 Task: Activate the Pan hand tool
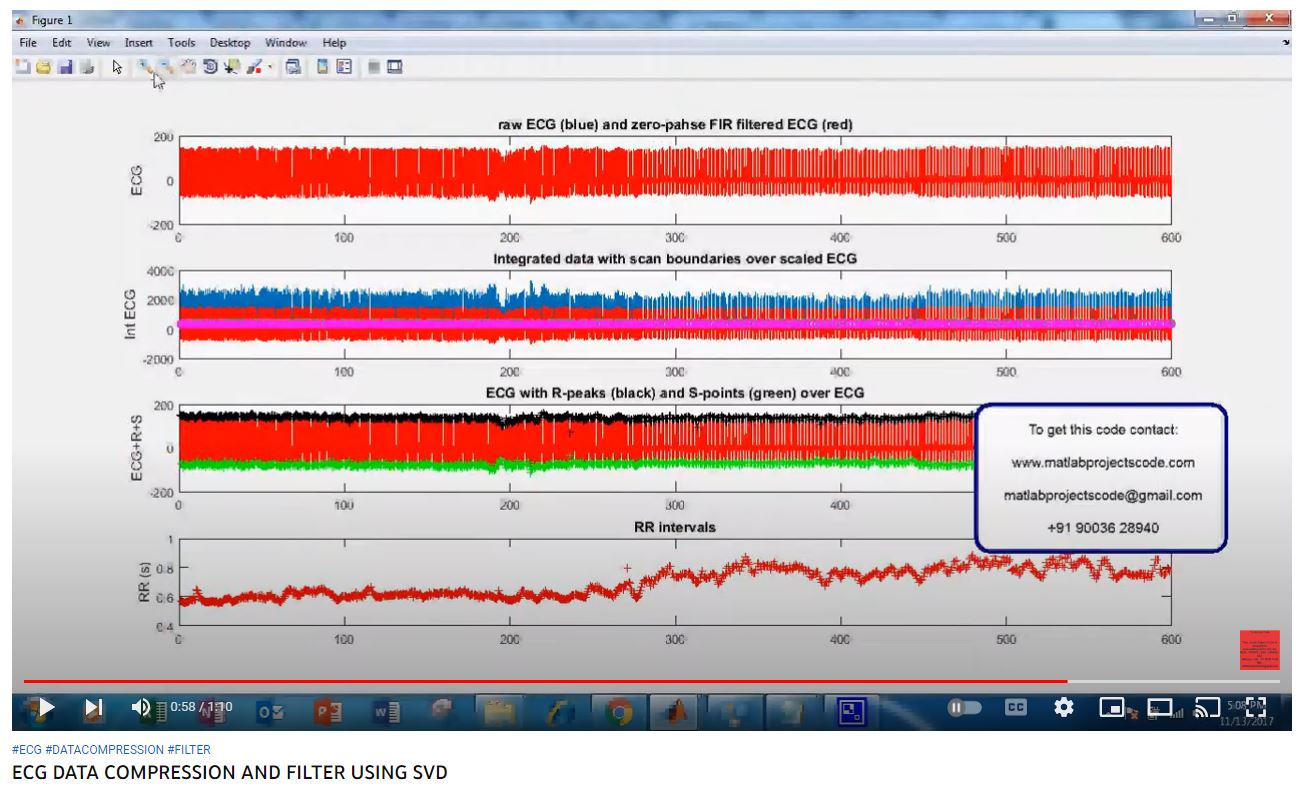click(x=188, y=67)
